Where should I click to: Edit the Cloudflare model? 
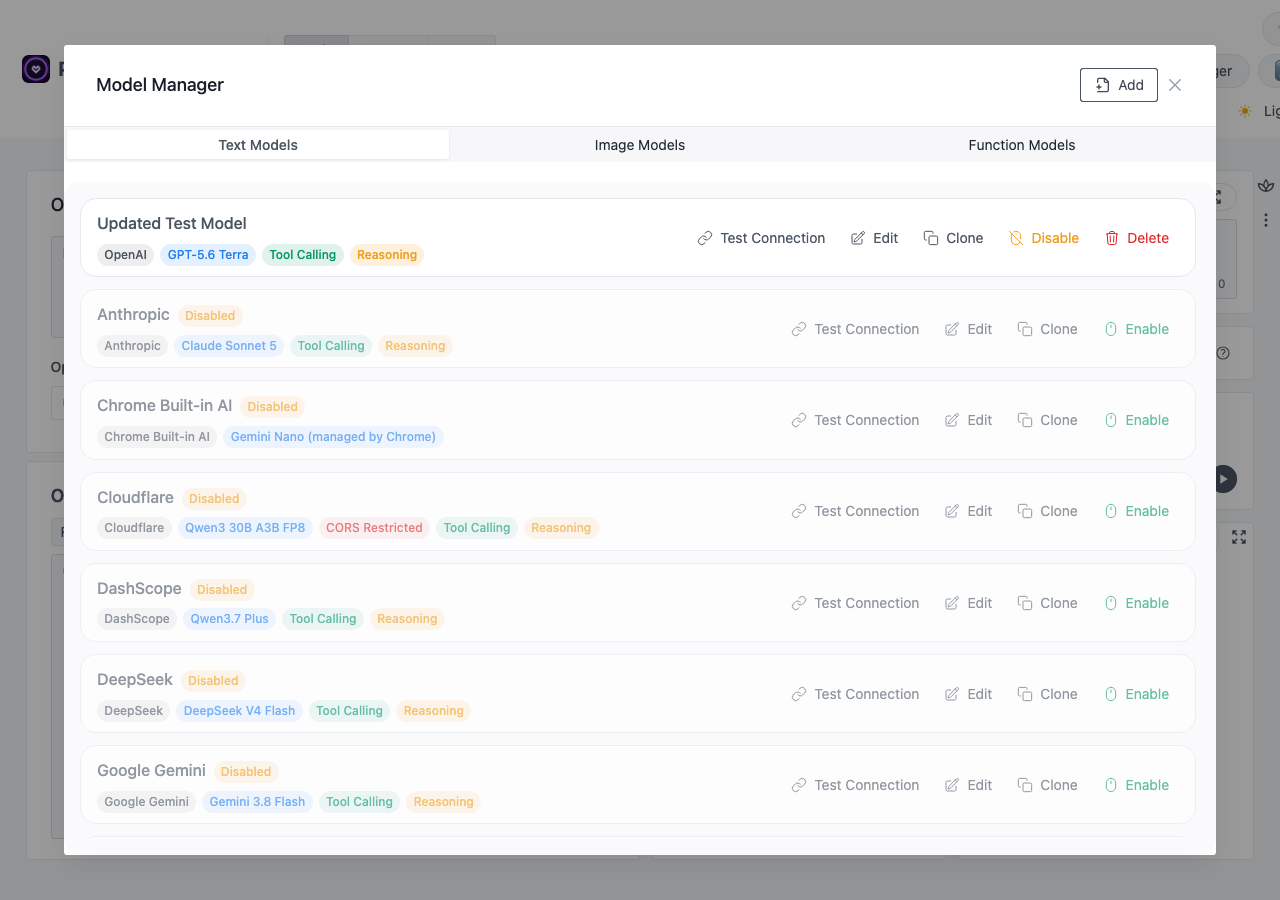(x=969, y=511)
